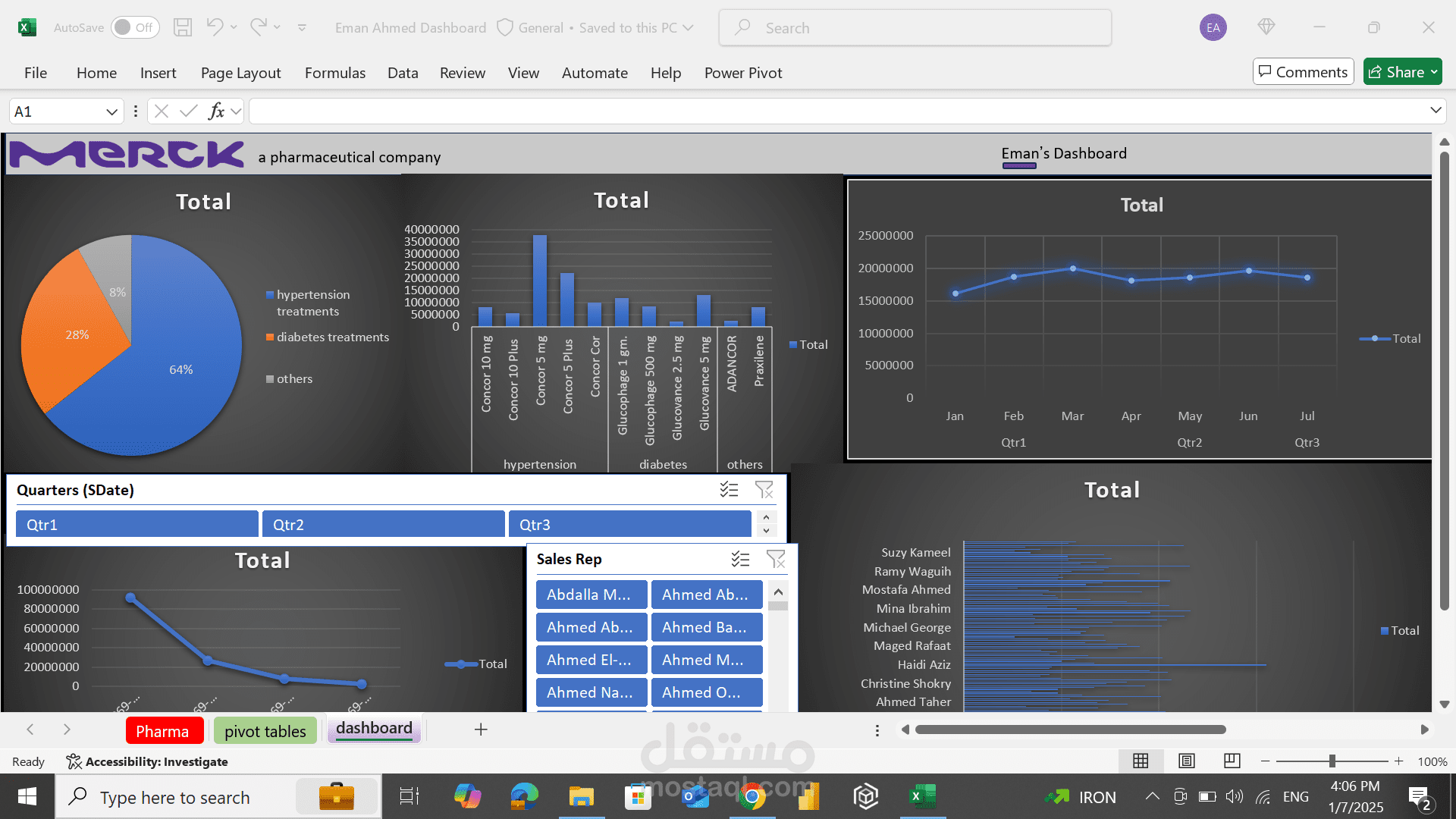Viewport: 1456px width, 819px height.
Task: Click the zoom slider handle
Action: pos(1332,761)
